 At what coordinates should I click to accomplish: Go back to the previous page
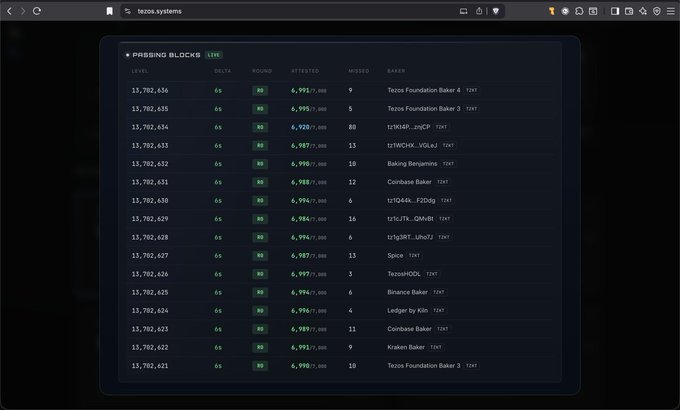click(10, 11)
